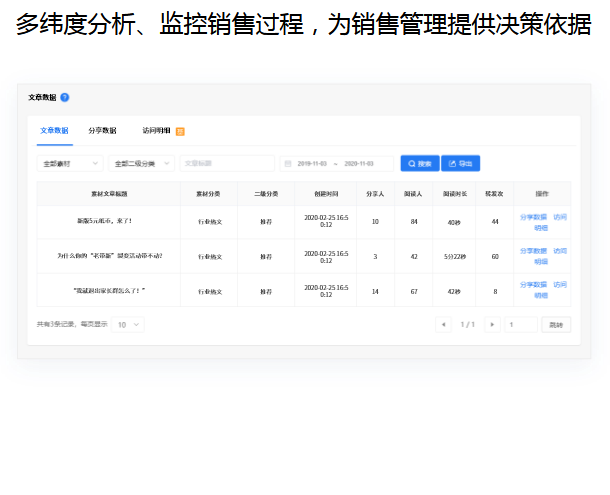Screen dimensions: 610x495
Task: Open the 全部二级分类 dropdown
Action: tap(141, 163)
